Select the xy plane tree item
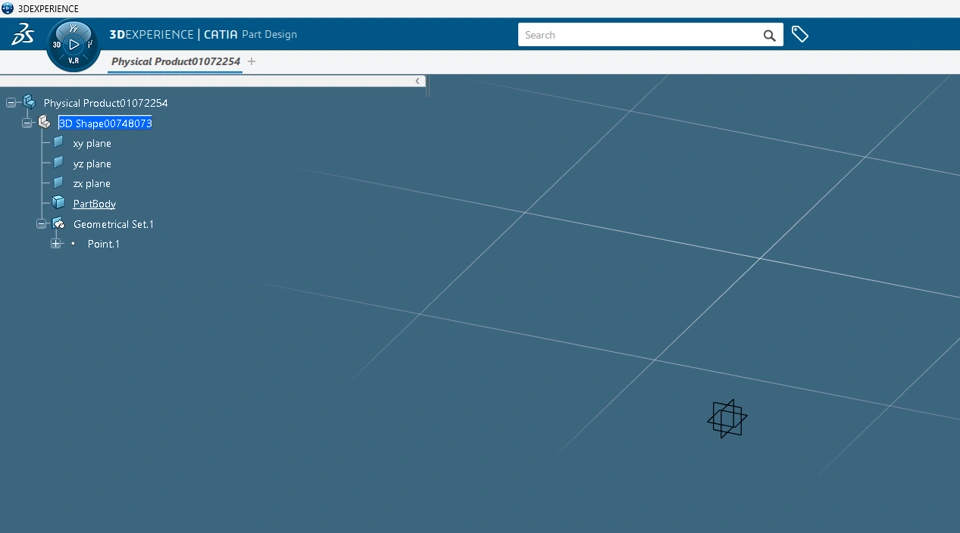Screen dimensions: 960x533 pyautogui.click(x=92, y=143)
